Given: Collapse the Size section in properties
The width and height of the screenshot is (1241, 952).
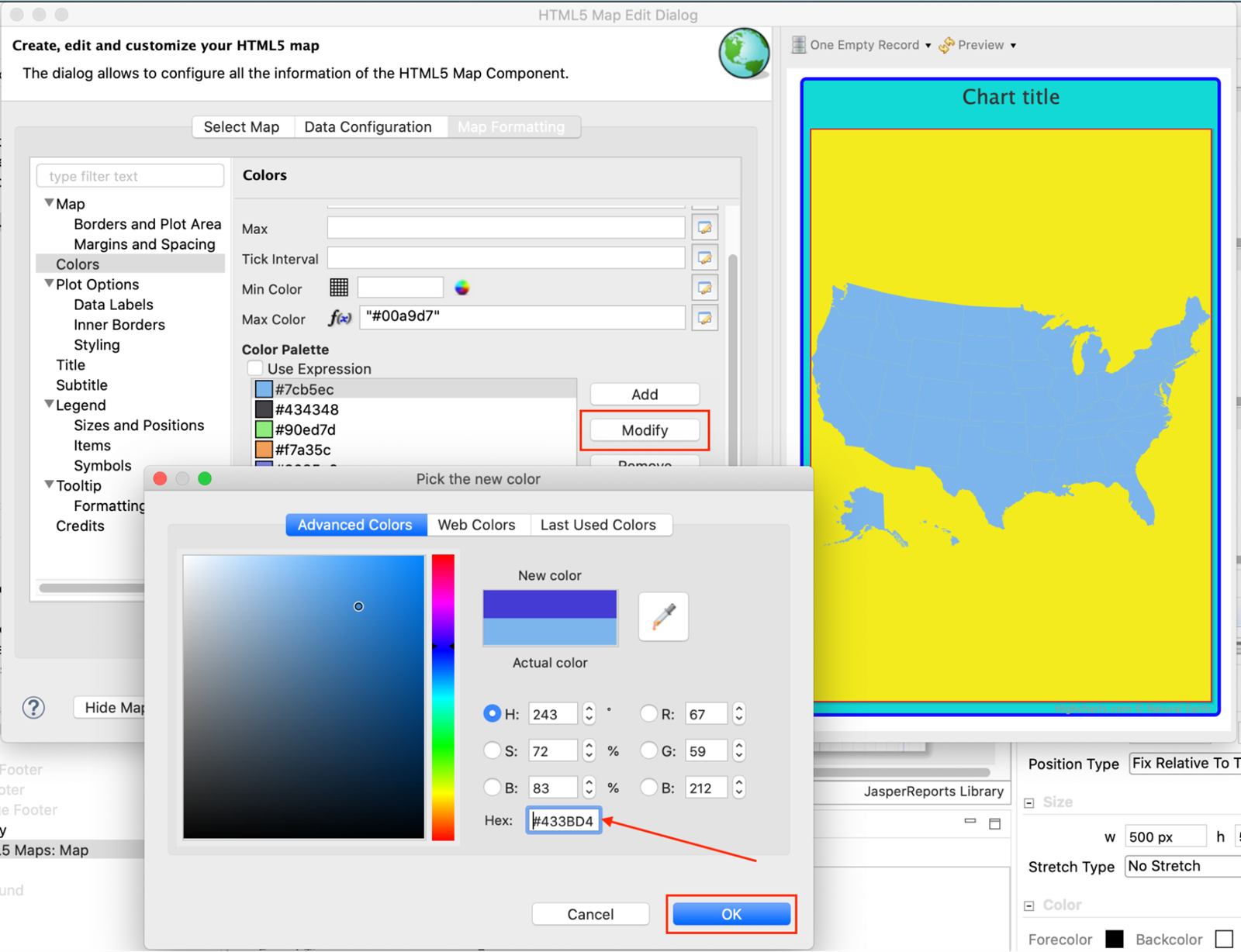Looking at the screenshot, I should pyautogui.click(x=1029, y=803).
